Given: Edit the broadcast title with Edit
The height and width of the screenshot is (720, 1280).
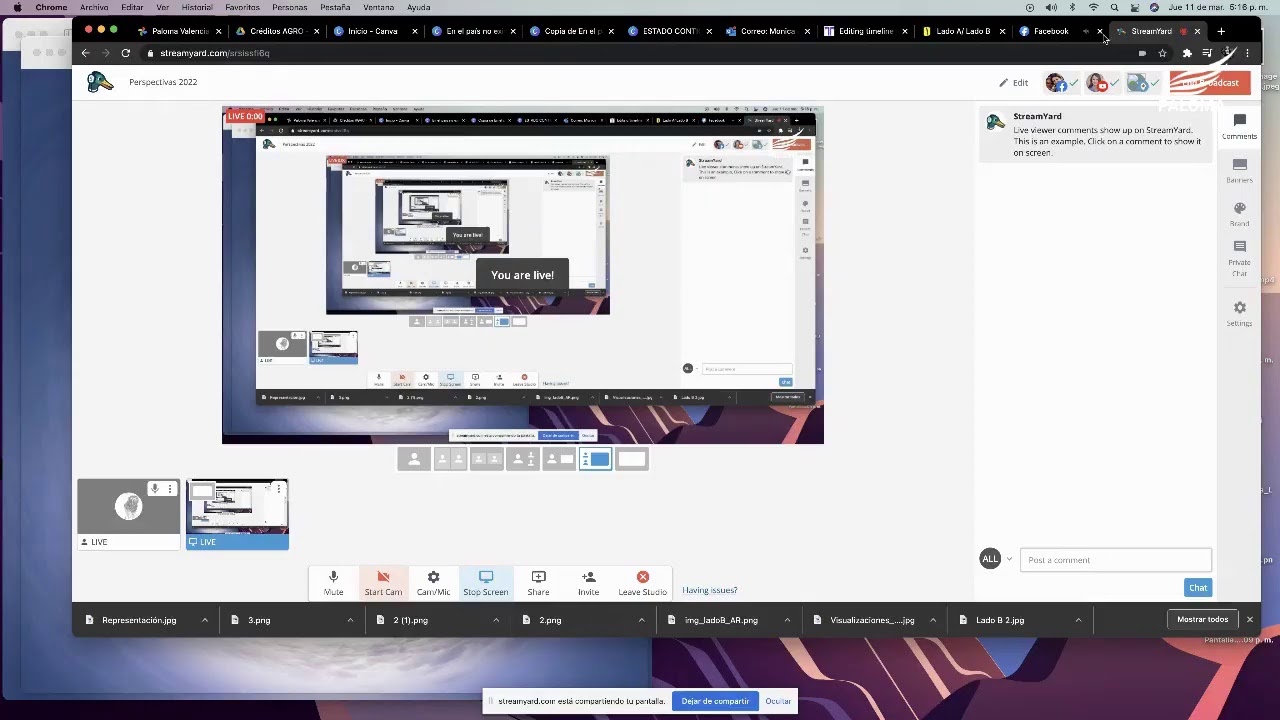Looking at the screenshot, I should pyautogui.click(x=1013, y=83).
